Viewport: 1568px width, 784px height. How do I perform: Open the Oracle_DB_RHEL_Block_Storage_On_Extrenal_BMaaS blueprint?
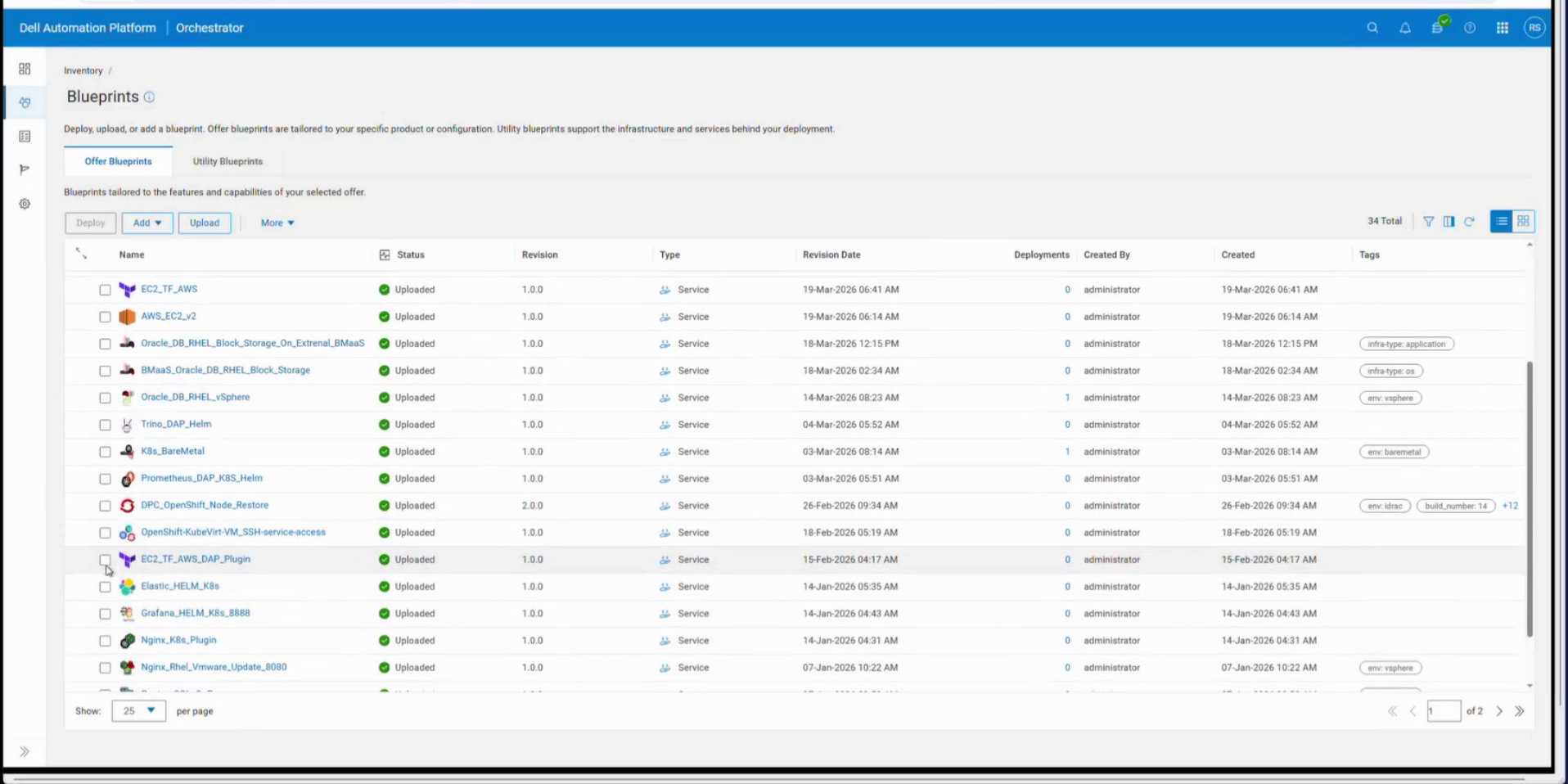[x=252, y=343]
